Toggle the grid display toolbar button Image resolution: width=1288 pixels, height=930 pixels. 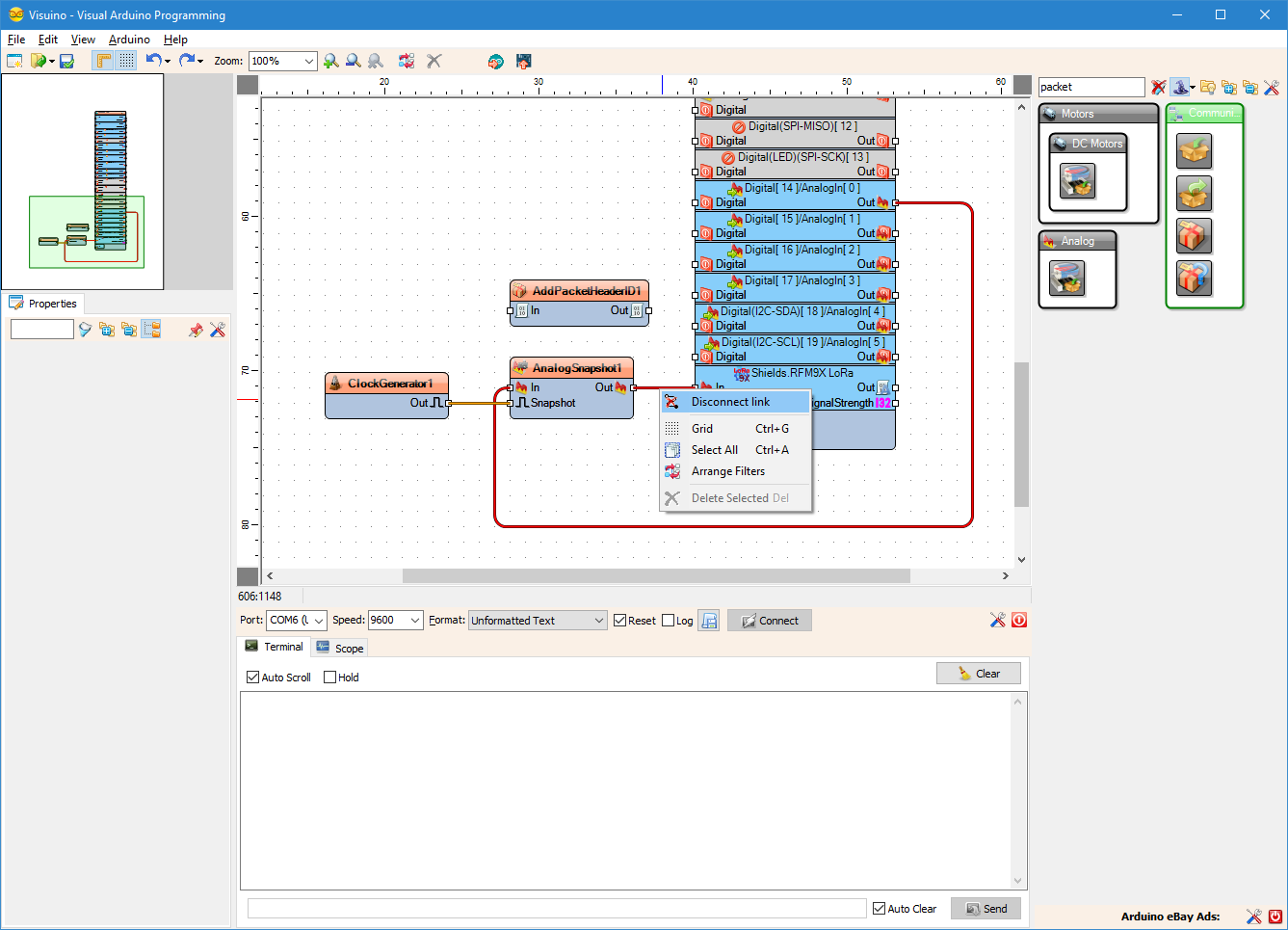pos(127,61)
